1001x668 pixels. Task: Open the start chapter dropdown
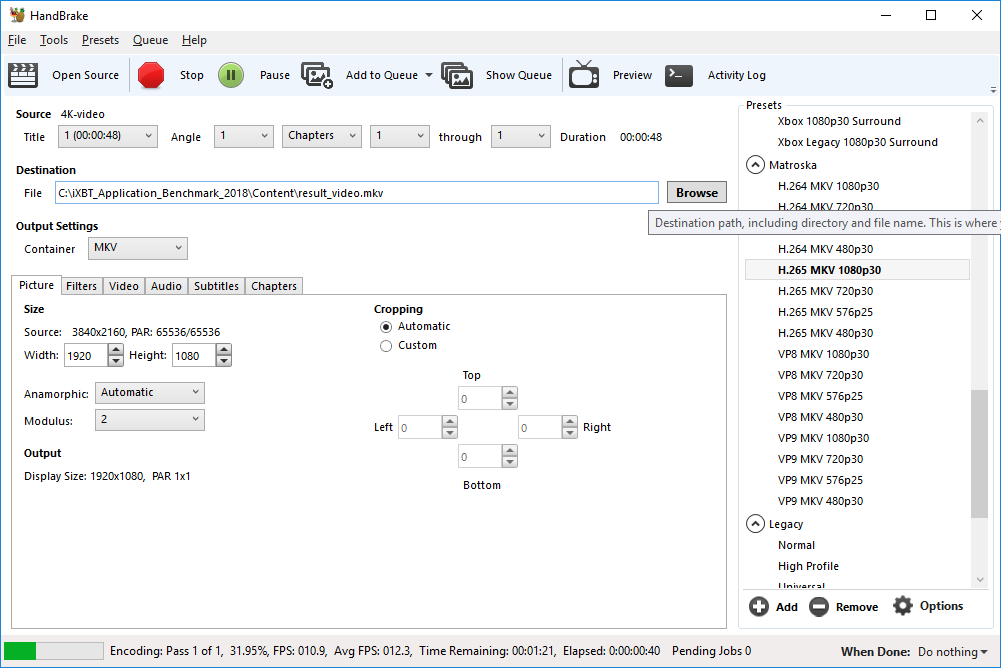click(400, 136)
